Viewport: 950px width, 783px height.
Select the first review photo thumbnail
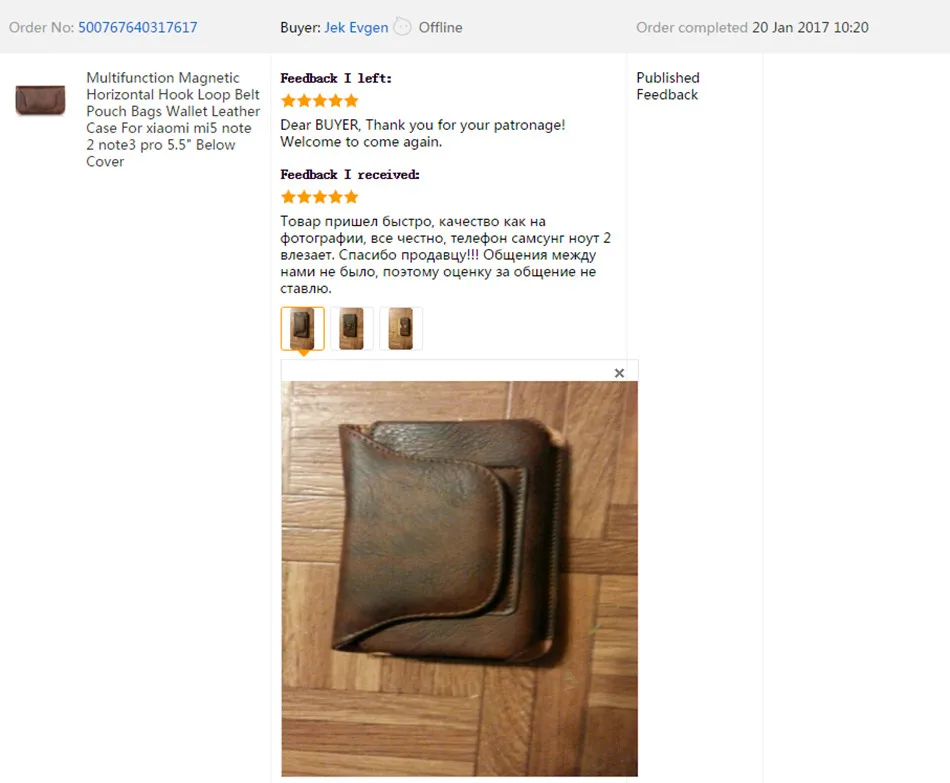point(302,328)
